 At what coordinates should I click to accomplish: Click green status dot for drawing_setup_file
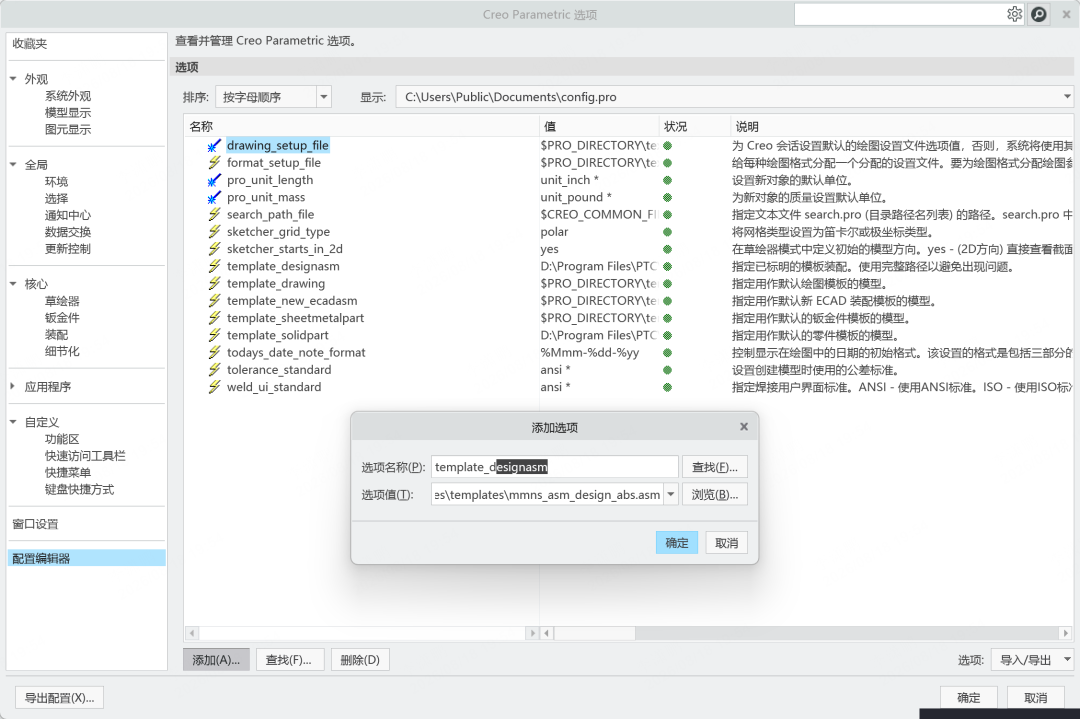pos(667,145)
